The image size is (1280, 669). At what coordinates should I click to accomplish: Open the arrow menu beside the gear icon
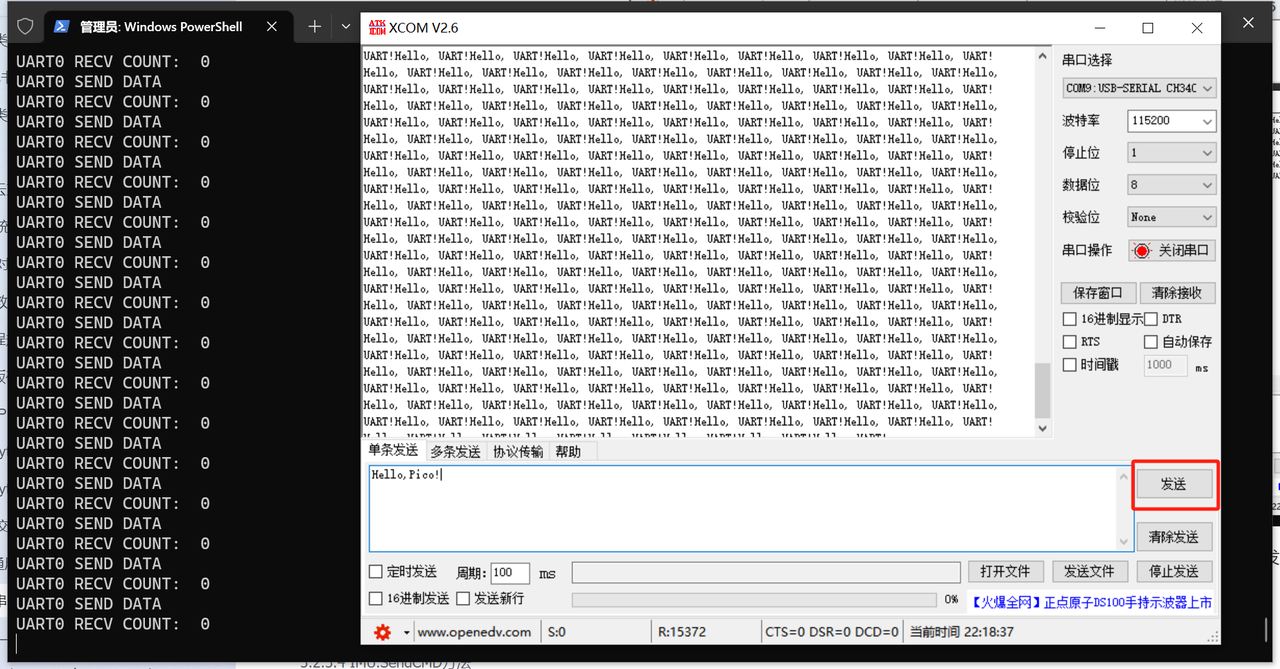click(406, 632)
